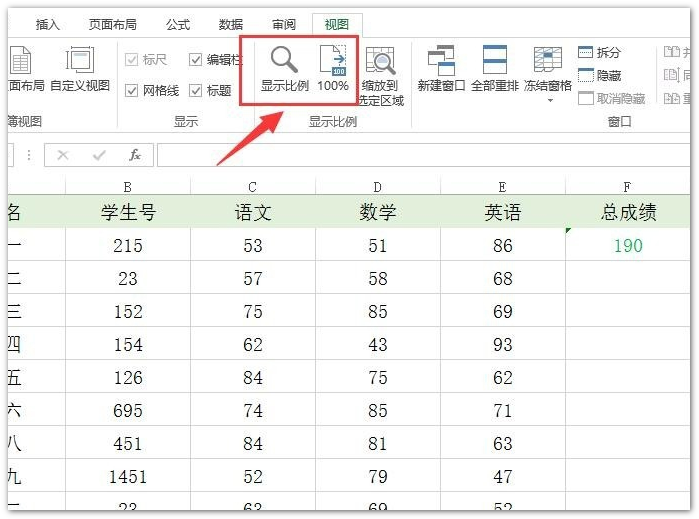
Task: Select the 总成绩 header cell
Action: 628,212
